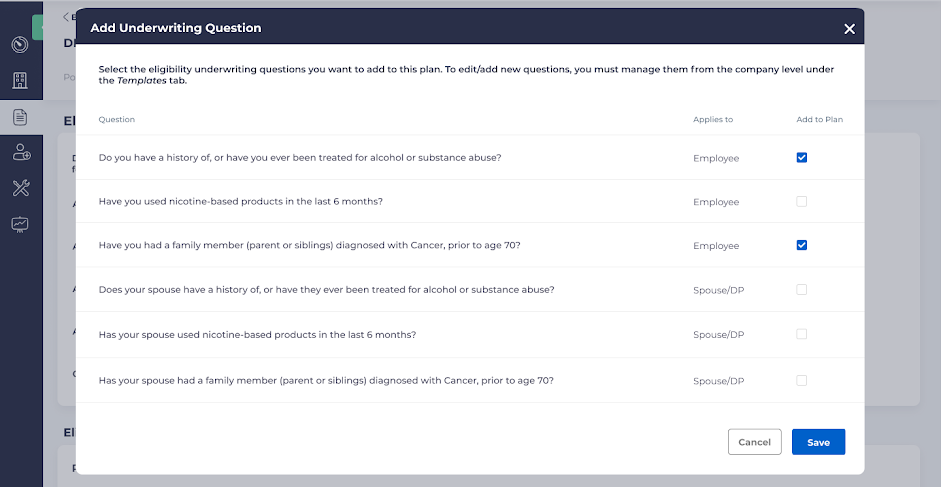
Task: Click the Cancel button
Action: [754, 442]
